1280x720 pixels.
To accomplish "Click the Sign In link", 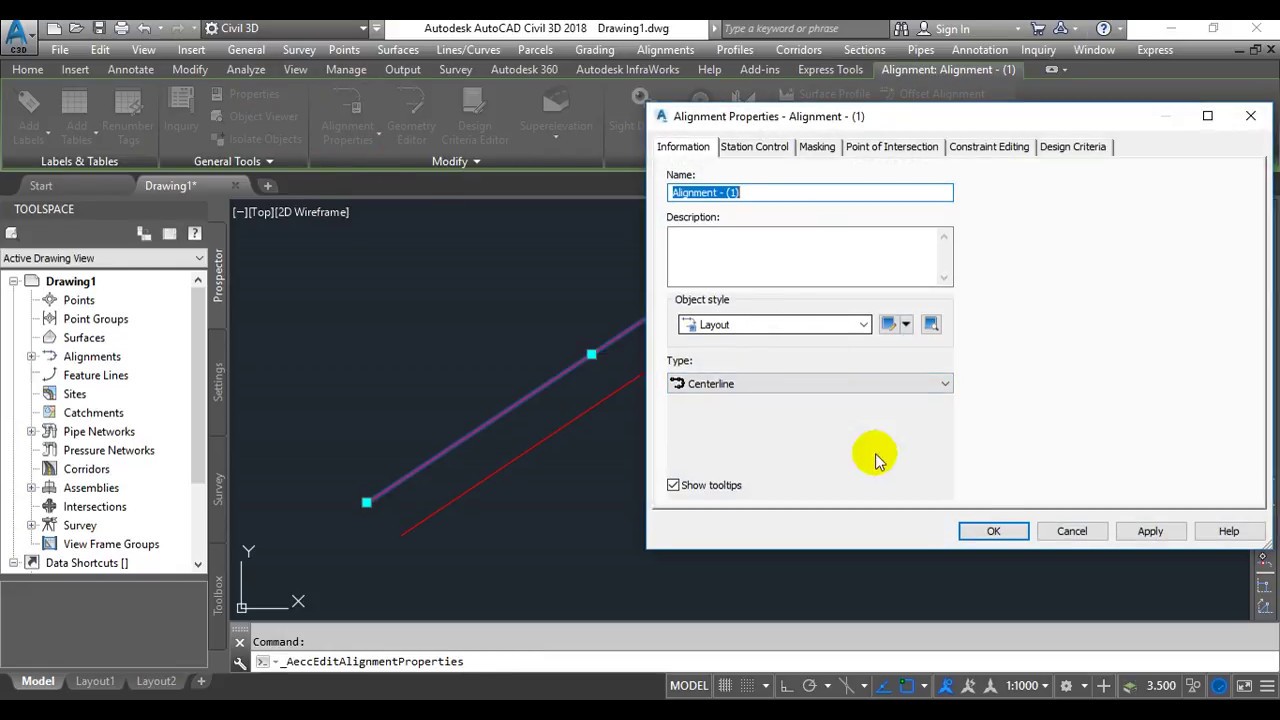I will point(953,29).
